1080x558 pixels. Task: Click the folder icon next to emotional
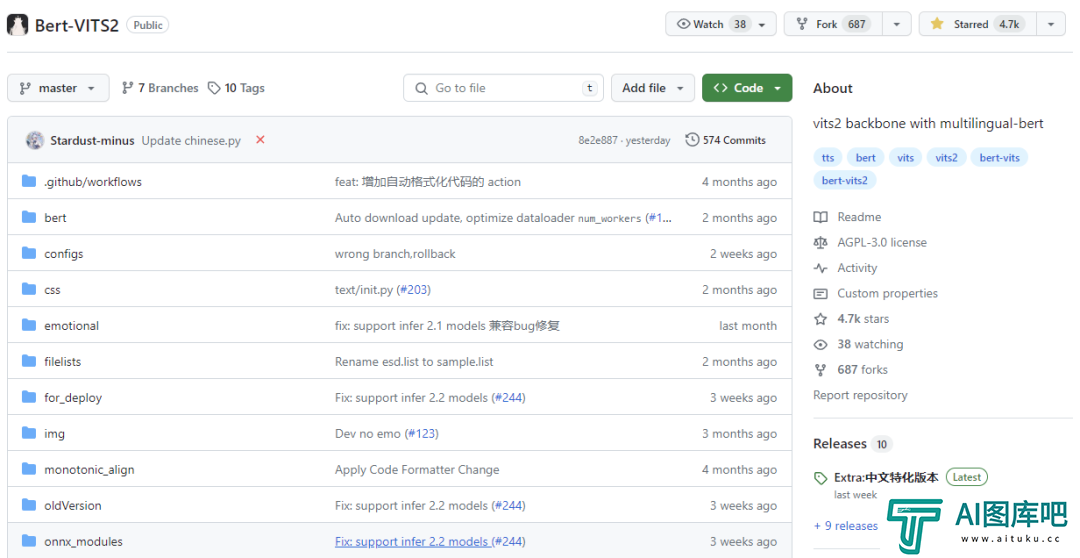(29, 324)
